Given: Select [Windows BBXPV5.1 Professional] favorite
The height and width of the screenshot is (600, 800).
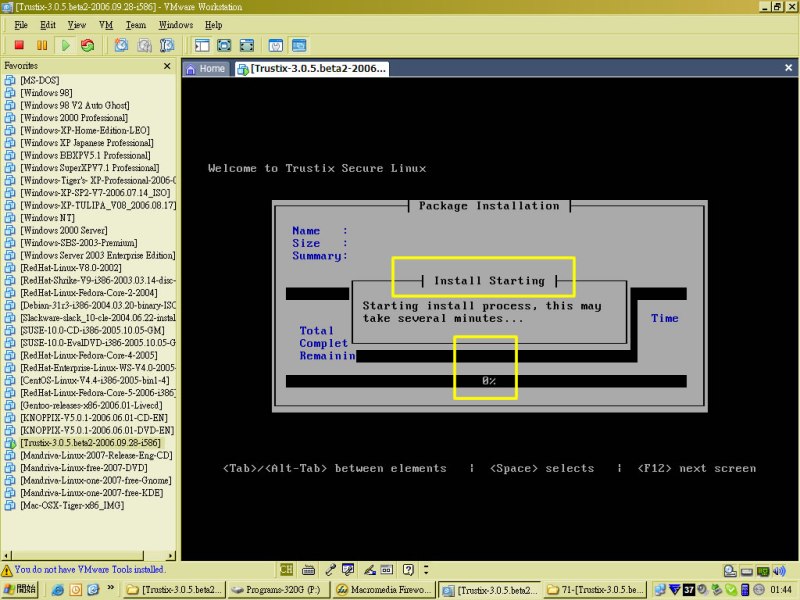Looking at the screenshot, I should 85,155.
